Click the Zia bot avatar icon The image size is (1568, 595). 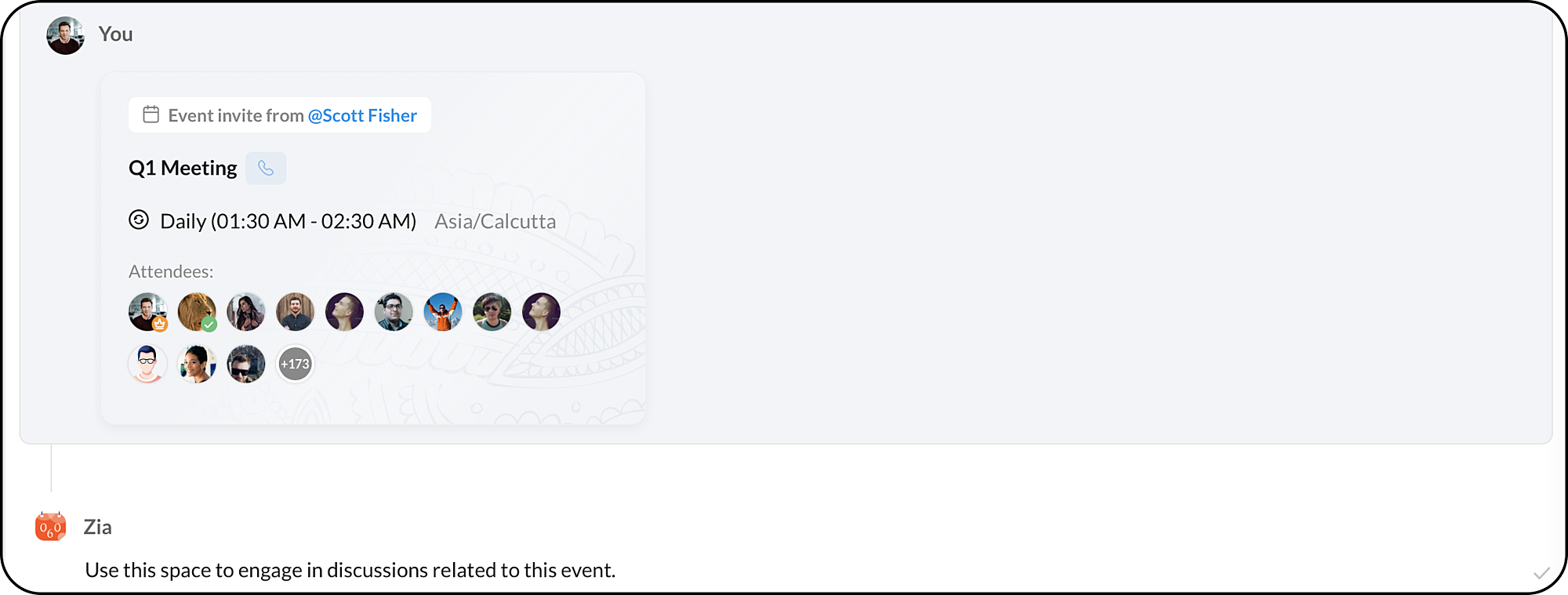51,527
